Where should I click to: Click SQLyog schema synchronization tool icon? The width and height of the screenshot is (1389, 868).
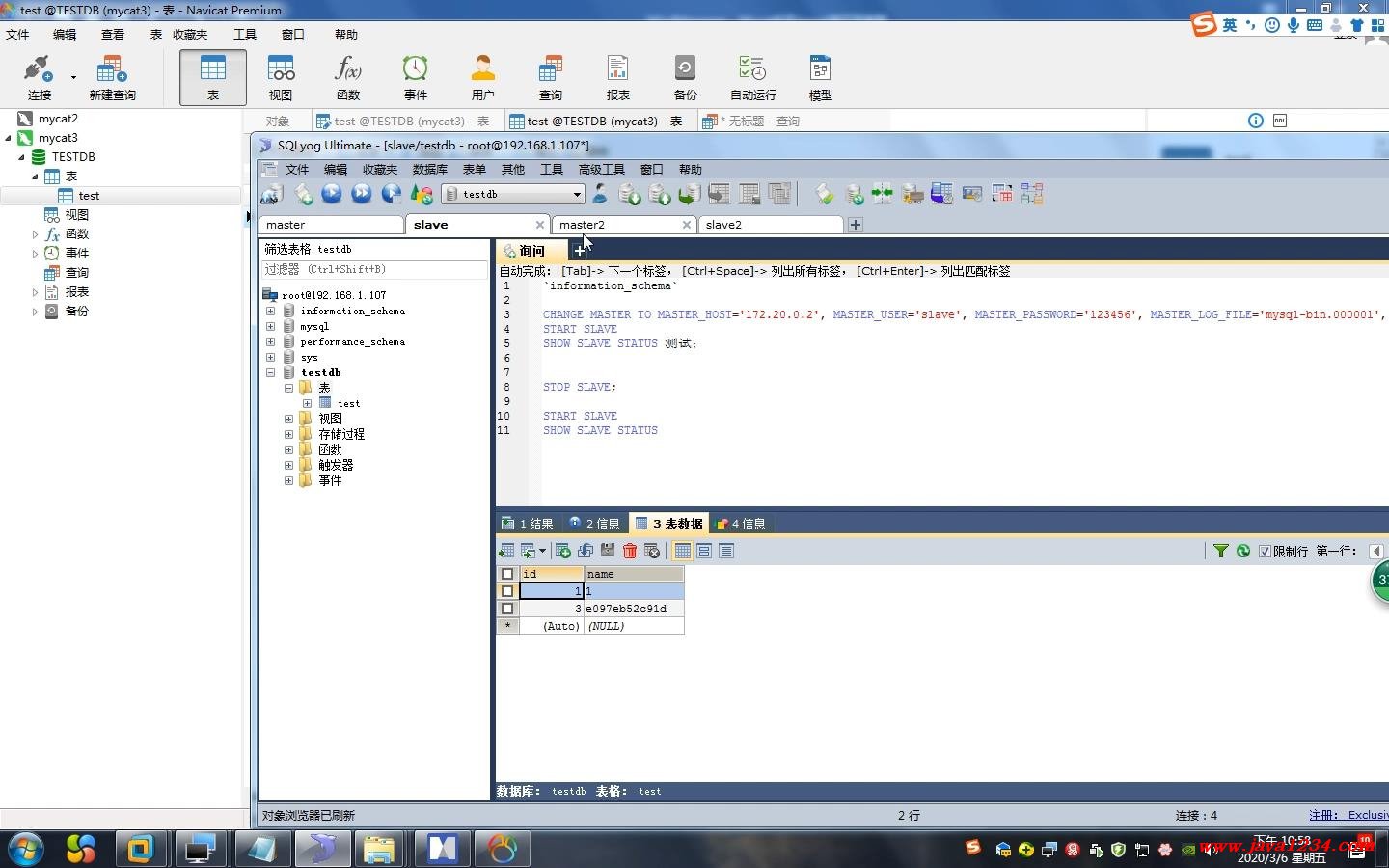(x=855, y=194)
